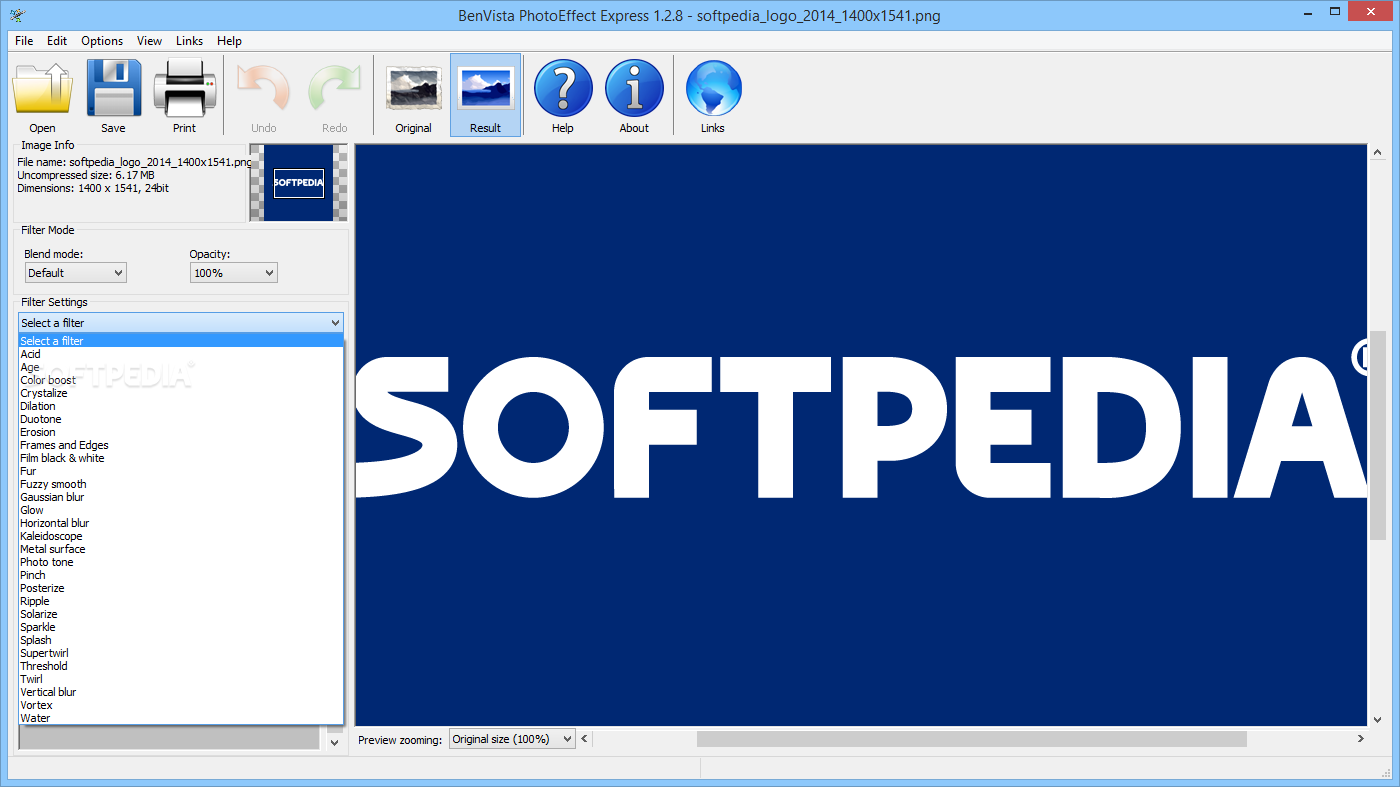Open the View menu
This screenshot has width=1400, height=787.
[x=150, y=41]
